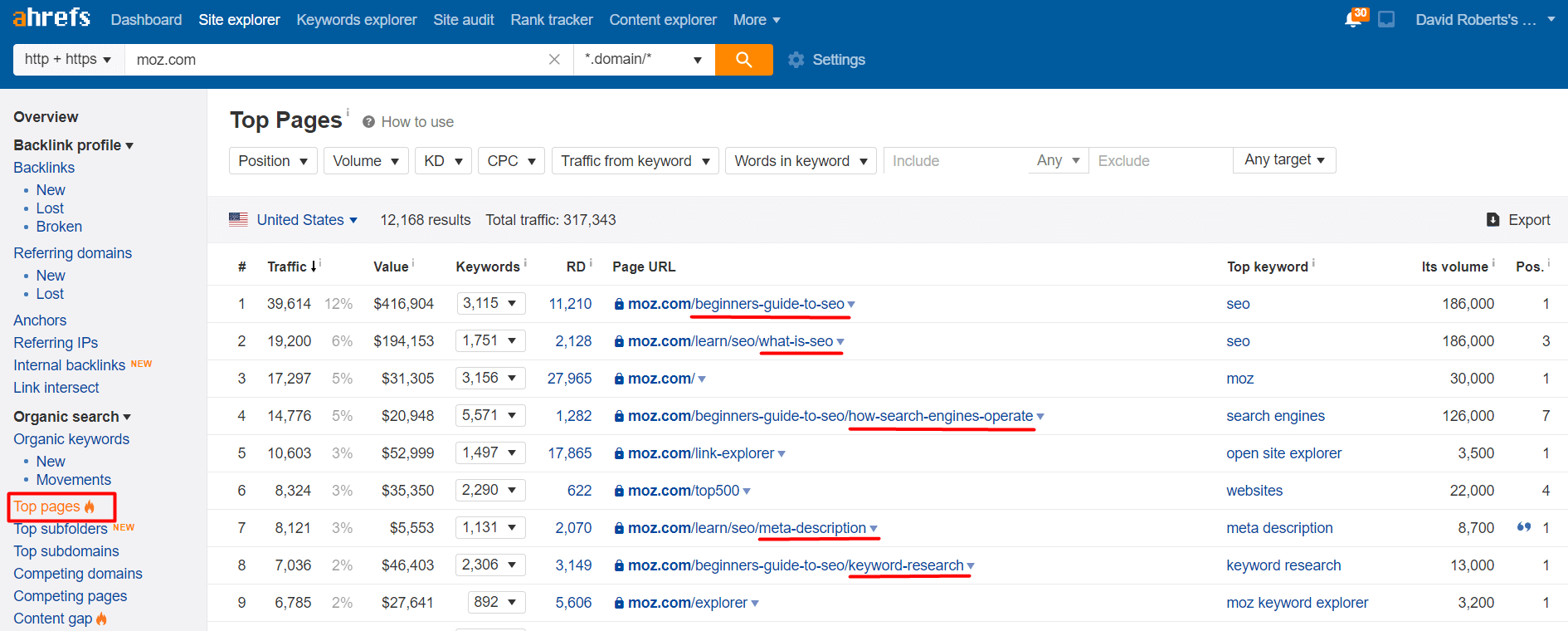Open the Position filter

click(273, 160)
